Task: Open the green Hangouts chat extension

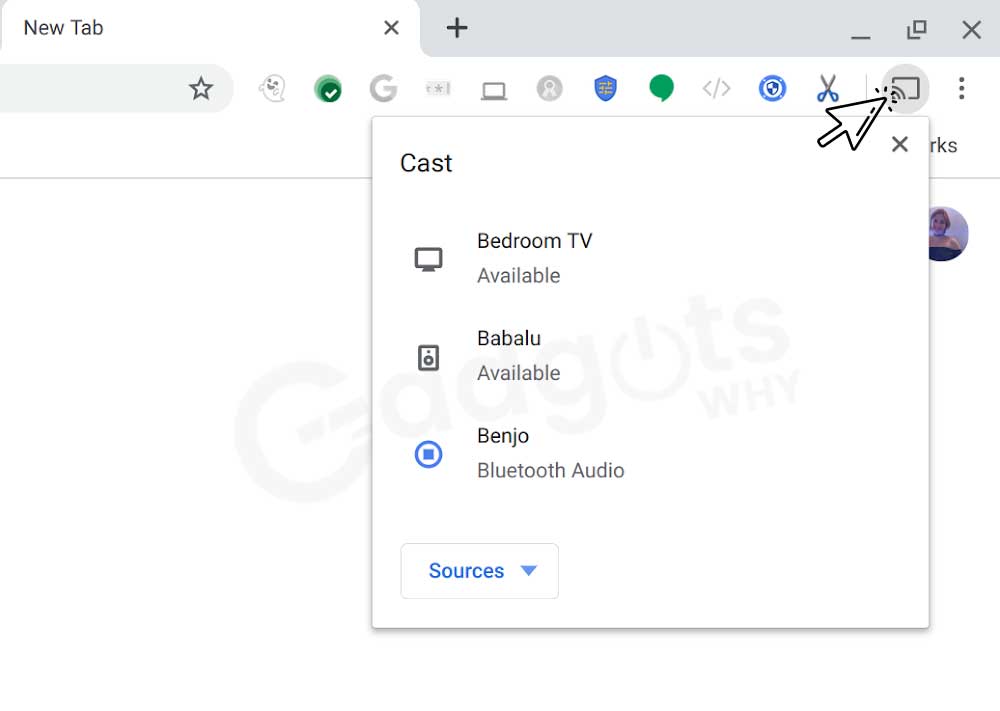Action: pos(661,89)
